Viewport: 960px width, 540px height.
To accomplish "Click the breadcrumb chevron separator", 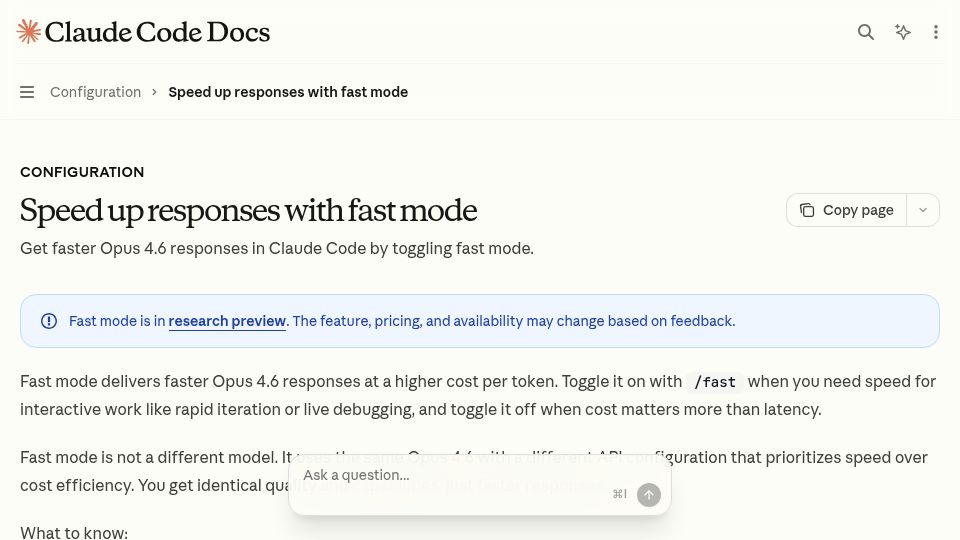I will pyautogui.click(x=154, y=92).
